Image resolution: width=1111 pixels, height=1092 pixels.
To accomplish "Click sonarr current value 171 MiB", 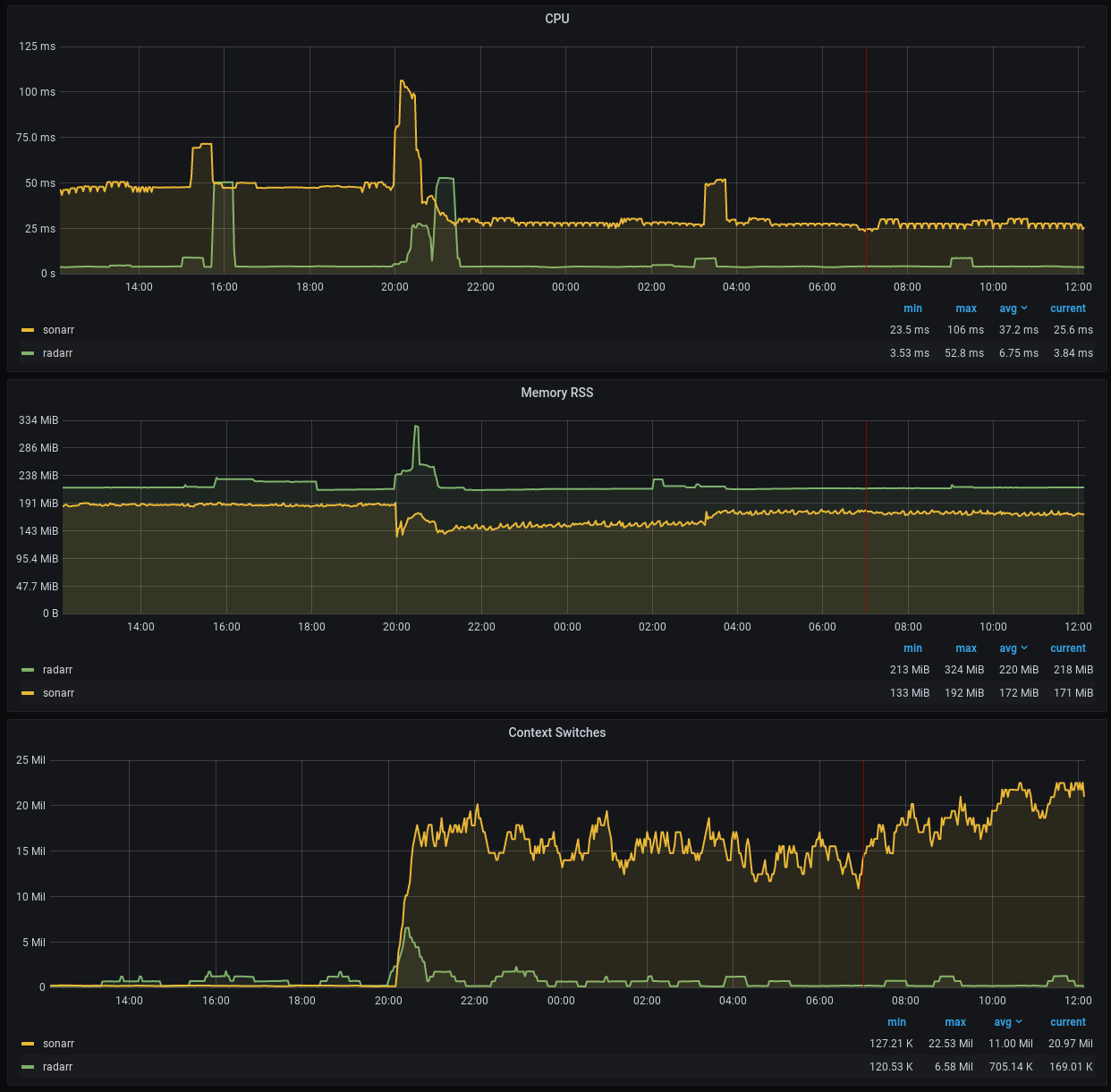I will (1073, 693).
